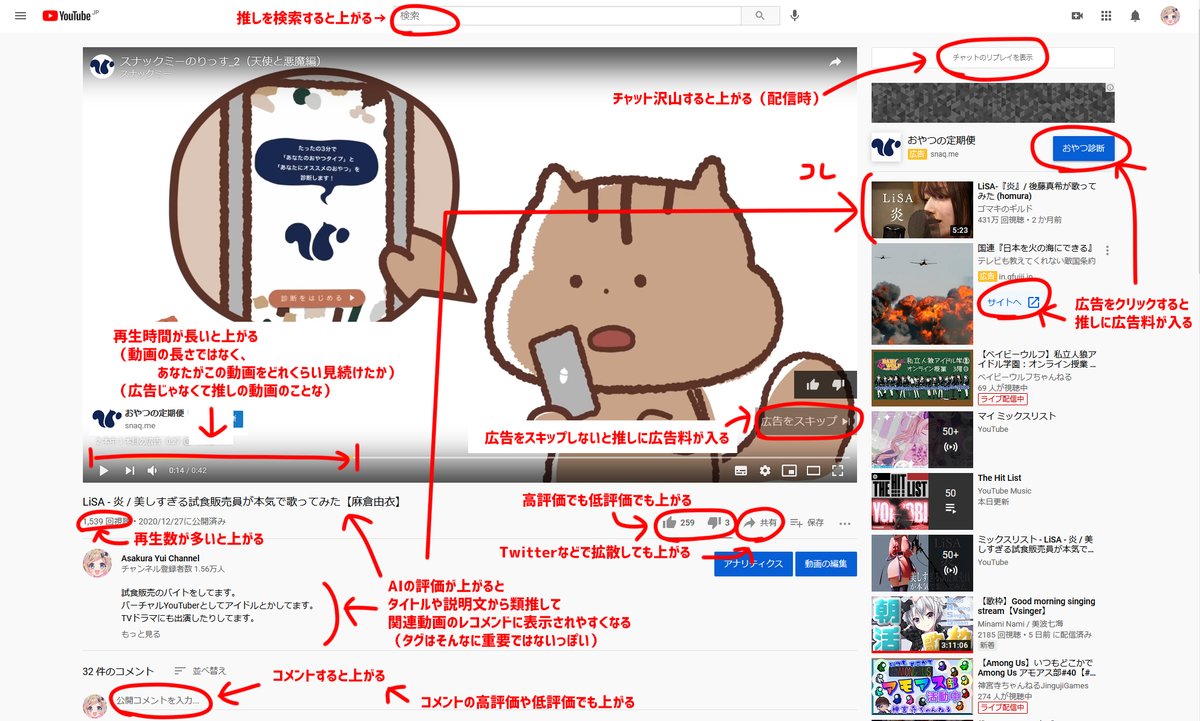
Task: Open the ad info icon on the banner
Action: pos(1108,88)
